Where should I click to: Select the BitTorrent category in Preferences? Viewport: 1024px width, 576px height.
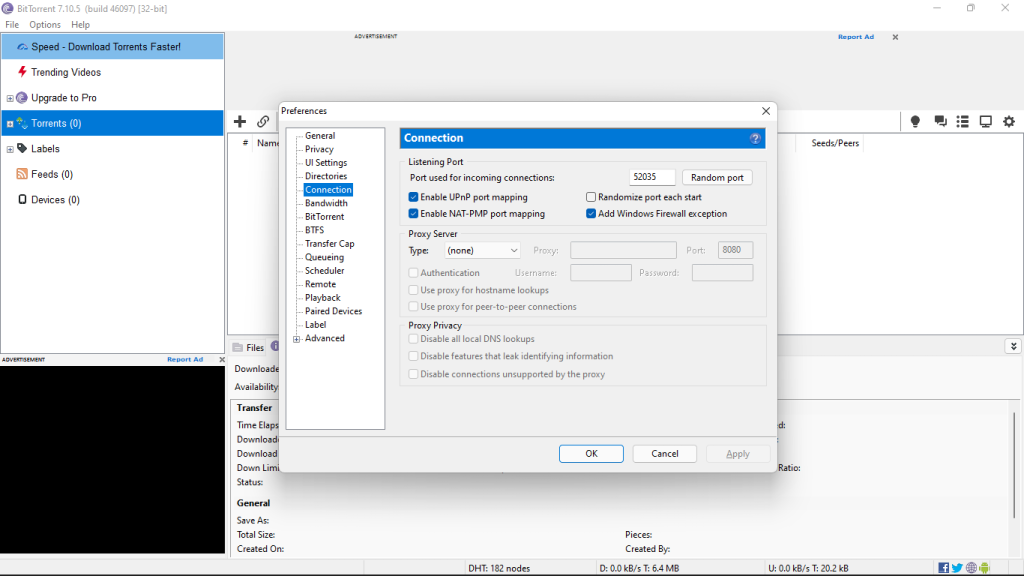pos(324,216)
